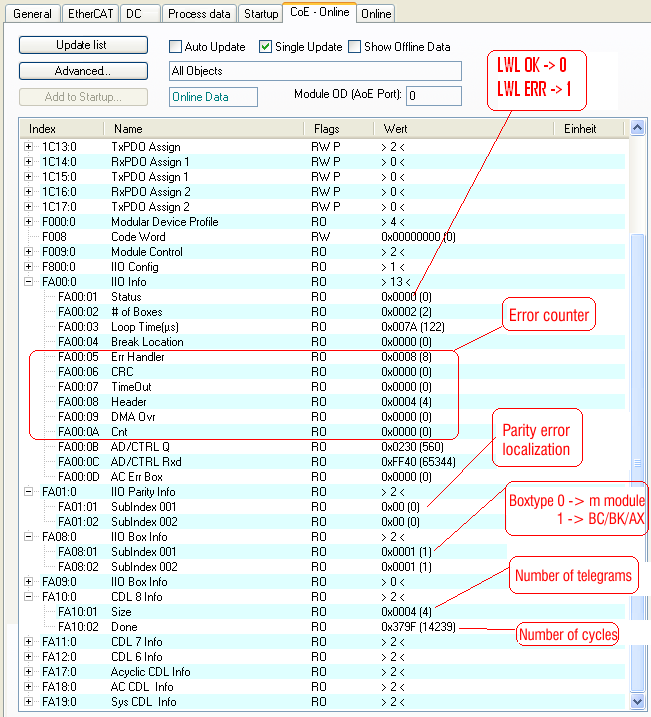Expand the 1C15:0 TxPDO Assign 1 node
Viewport: 651px width, 717px height.
pos(28,177)
